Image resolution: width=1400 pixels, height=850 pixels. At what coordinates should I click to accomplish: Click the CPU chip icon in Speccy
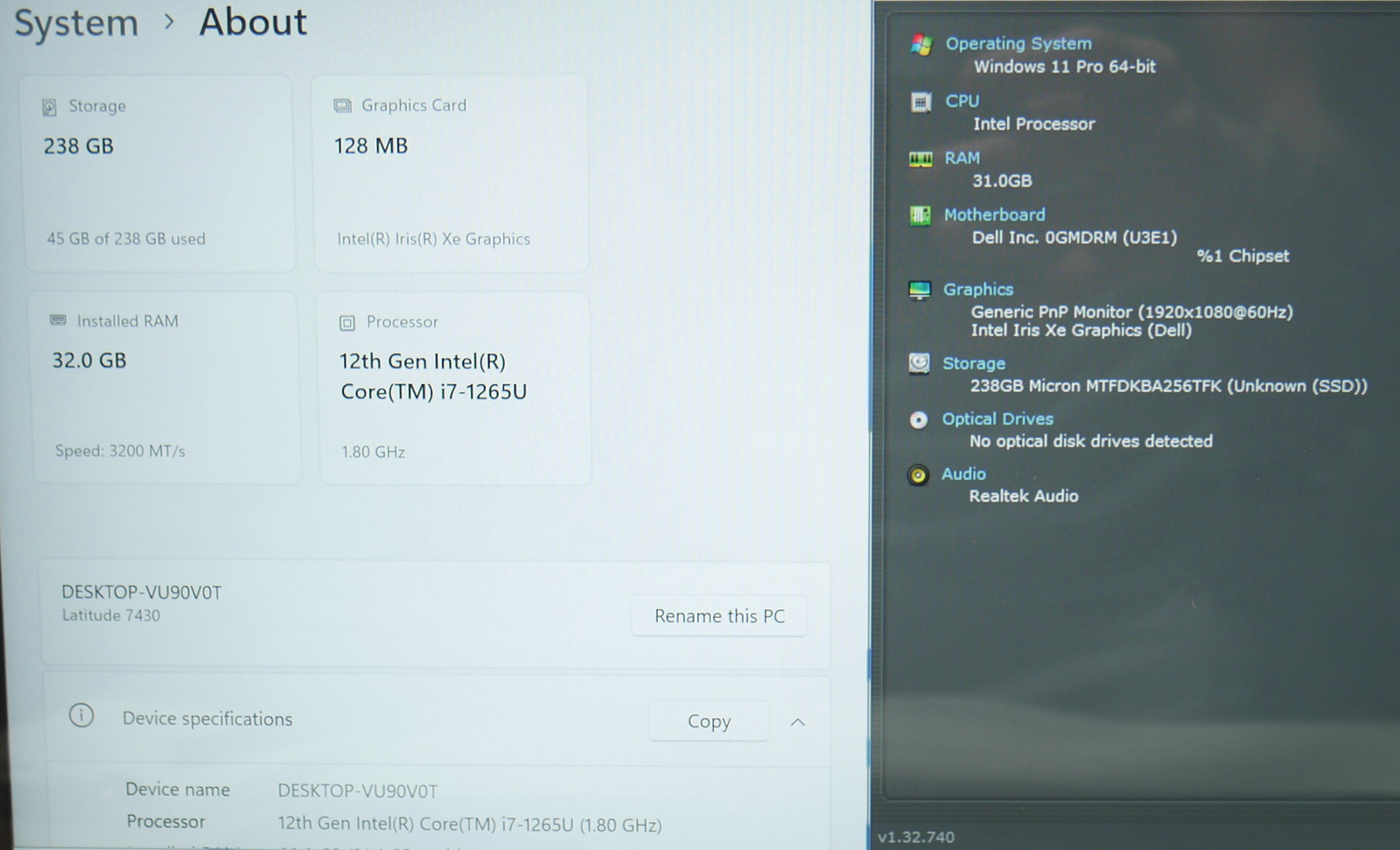(x=920, y=102)
